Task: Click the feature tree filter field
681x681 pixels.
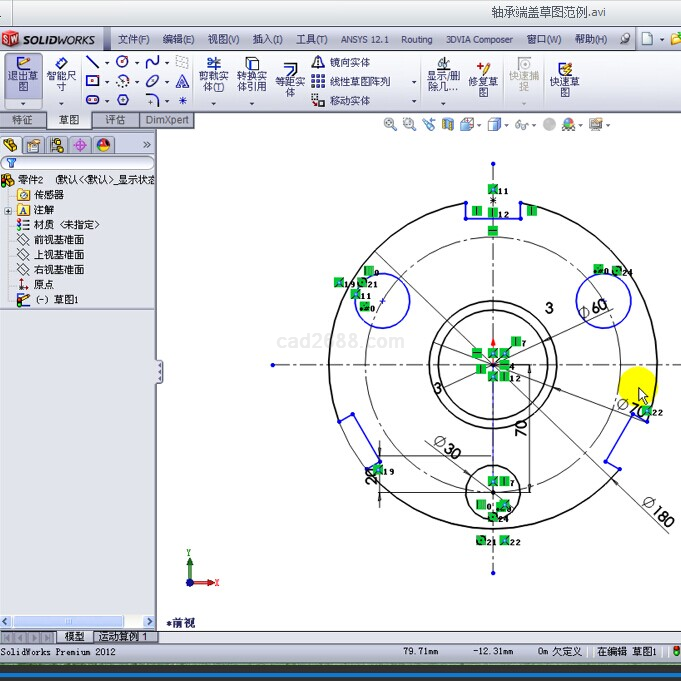Action: (x=80, y=162)
